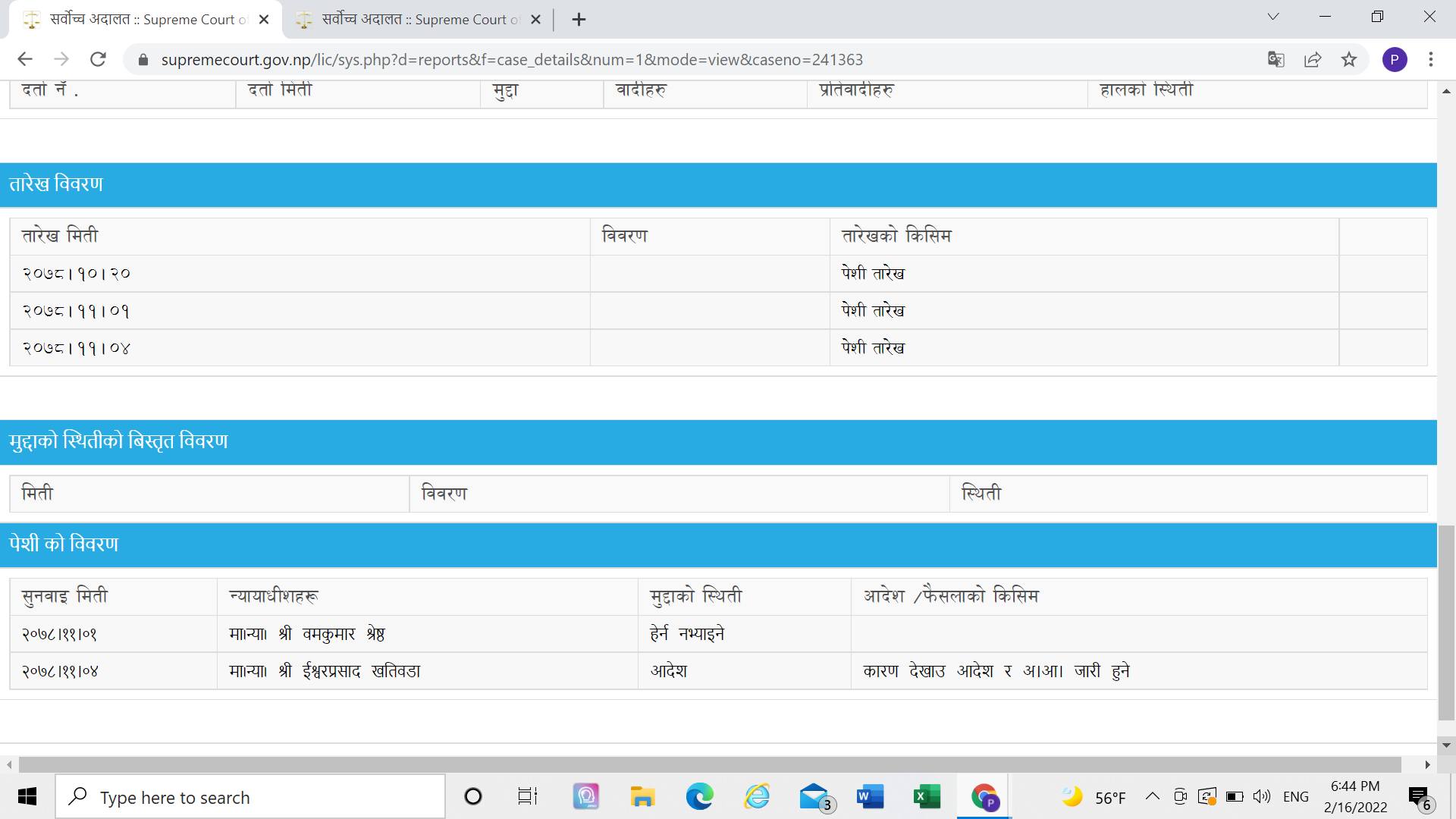Switch to Chrome in taskbar

pyautogui.click(x=984, y=797)
